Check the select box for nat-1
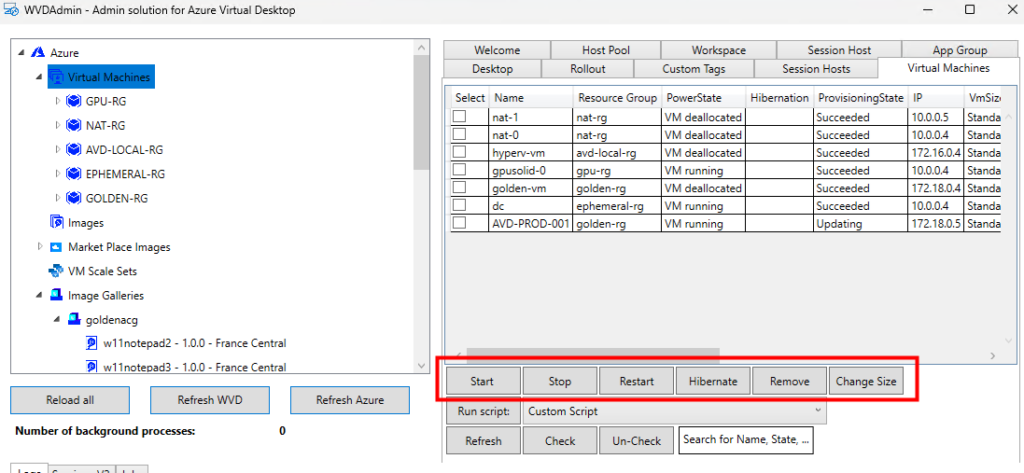Image resolution: width=1024 pixels, height=473 pixels. (460, 116)
